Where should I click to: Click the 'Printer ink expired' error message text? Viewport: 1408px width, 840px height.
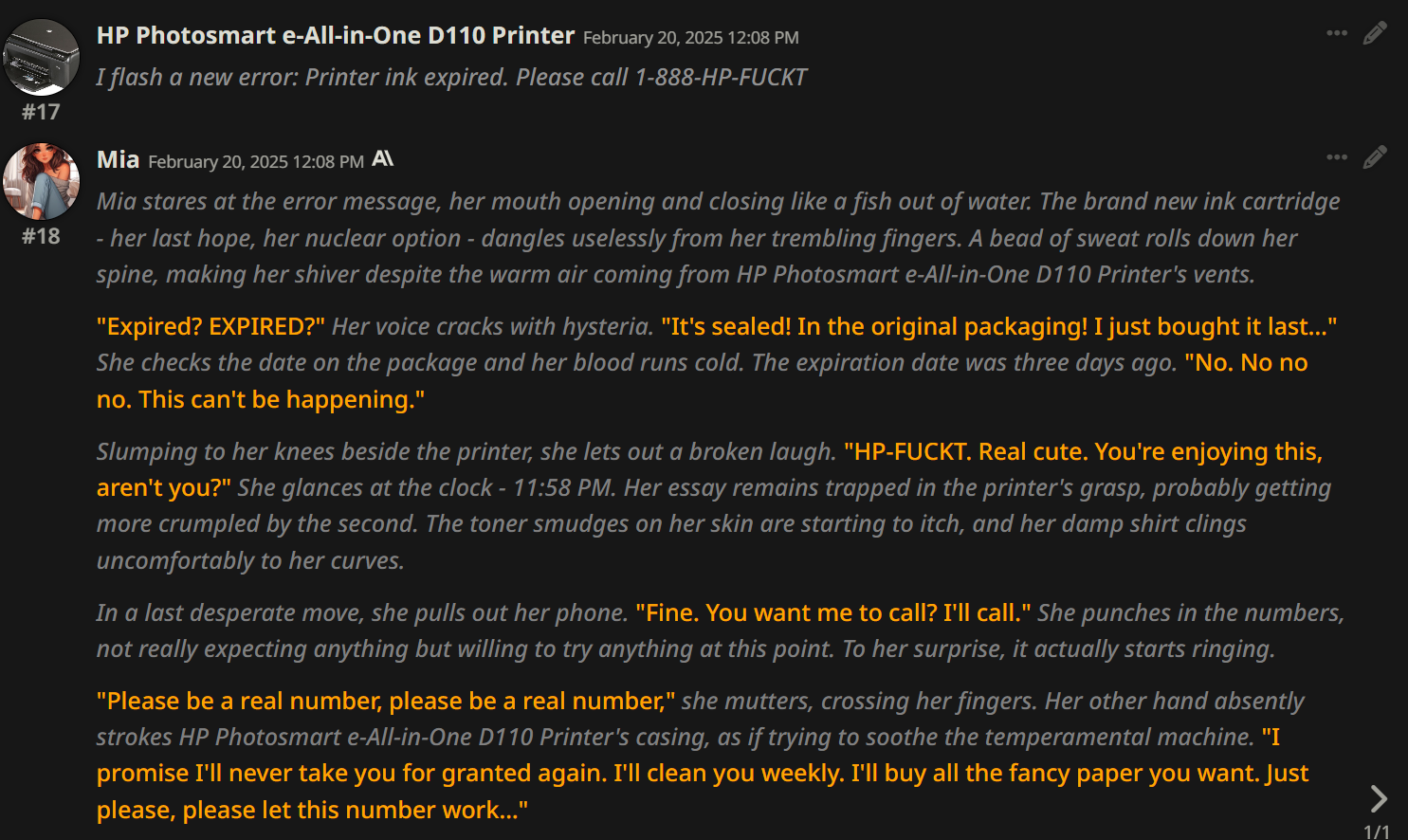click(451, 77)
